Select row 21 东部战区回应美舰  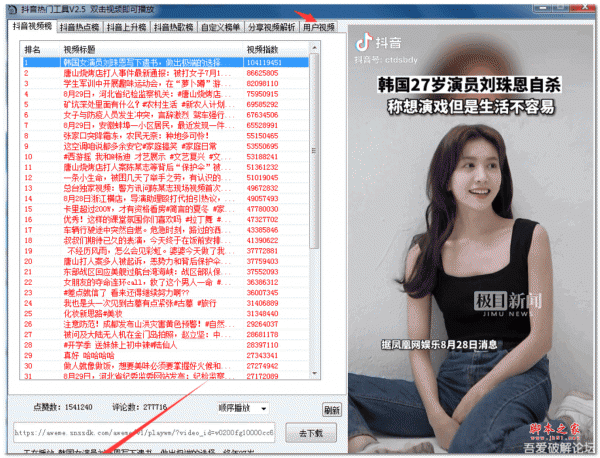(x=165, y=272)
